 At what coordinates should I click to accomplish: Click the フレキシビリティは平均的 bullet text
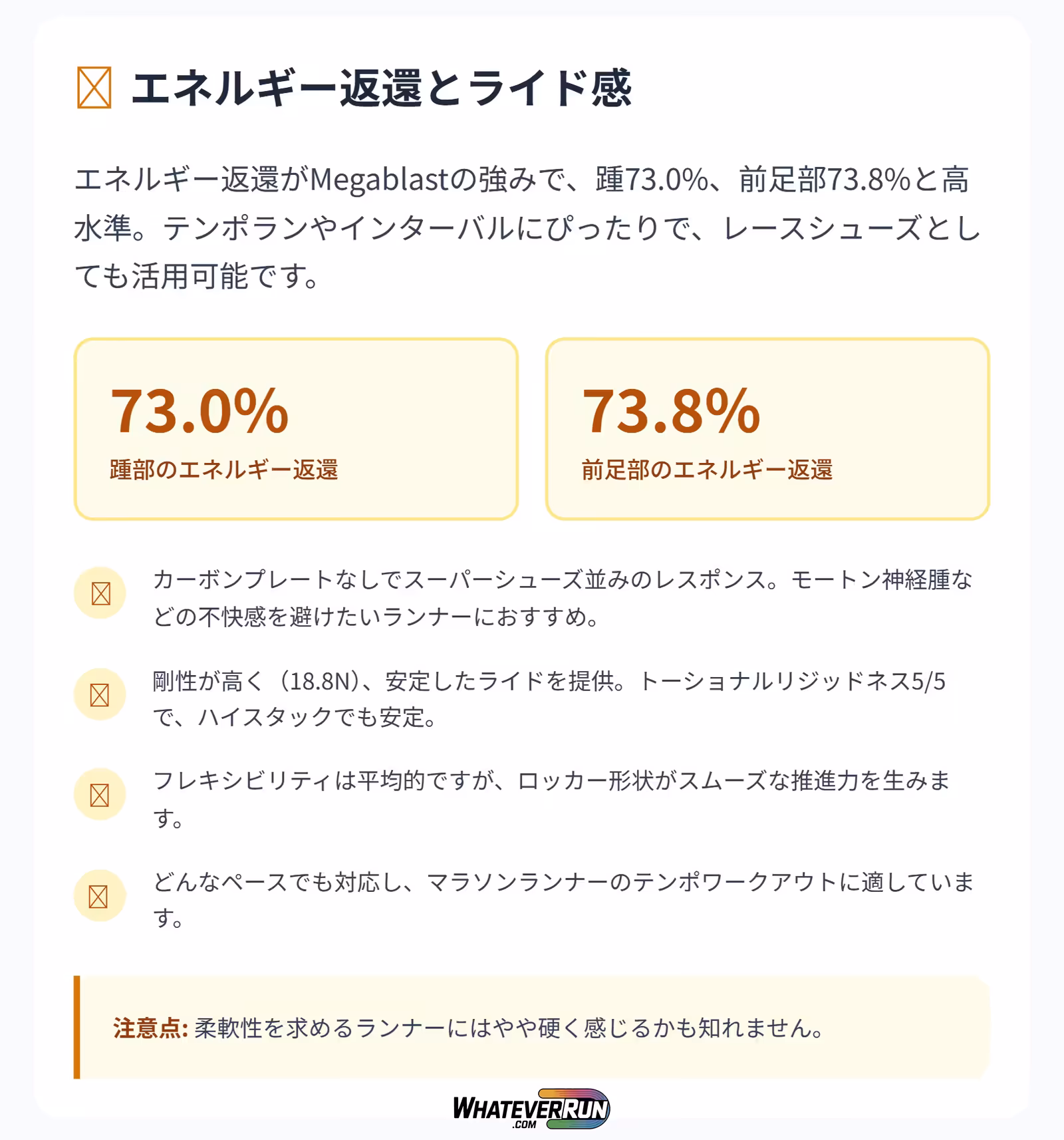[551, 799]
